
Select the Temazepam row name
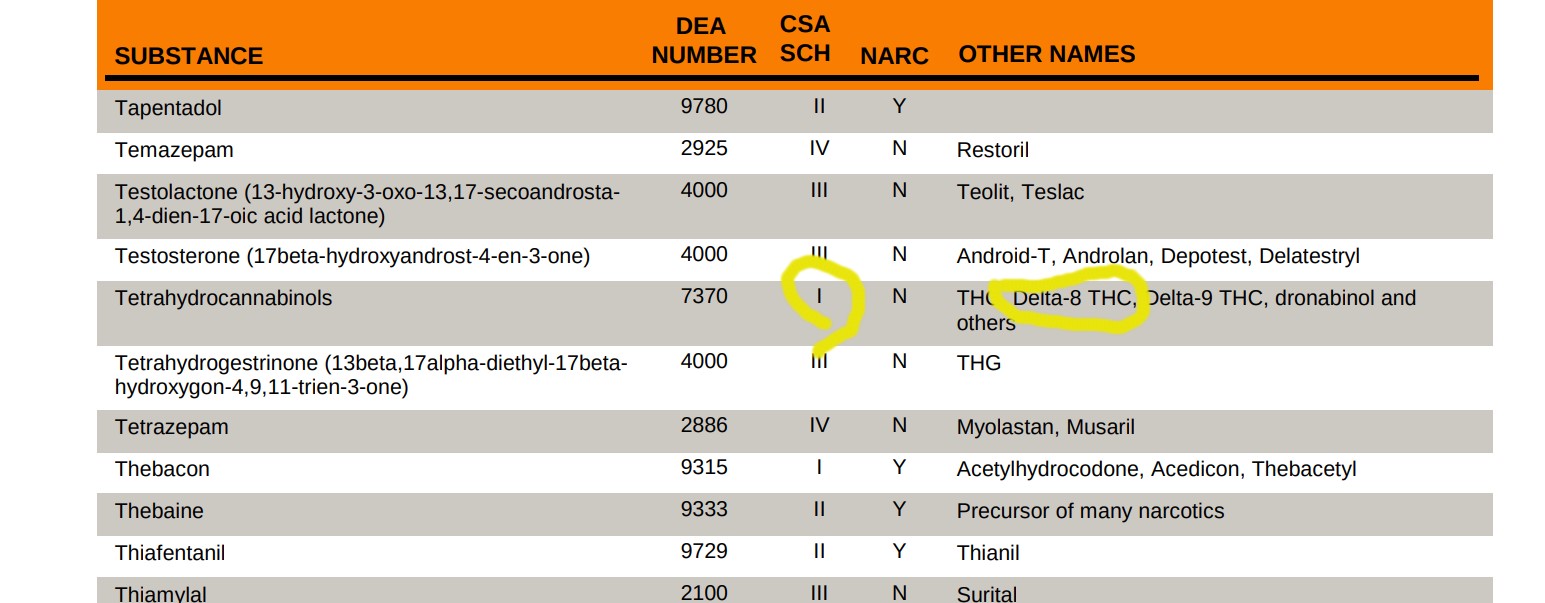[x=174, y=150]
